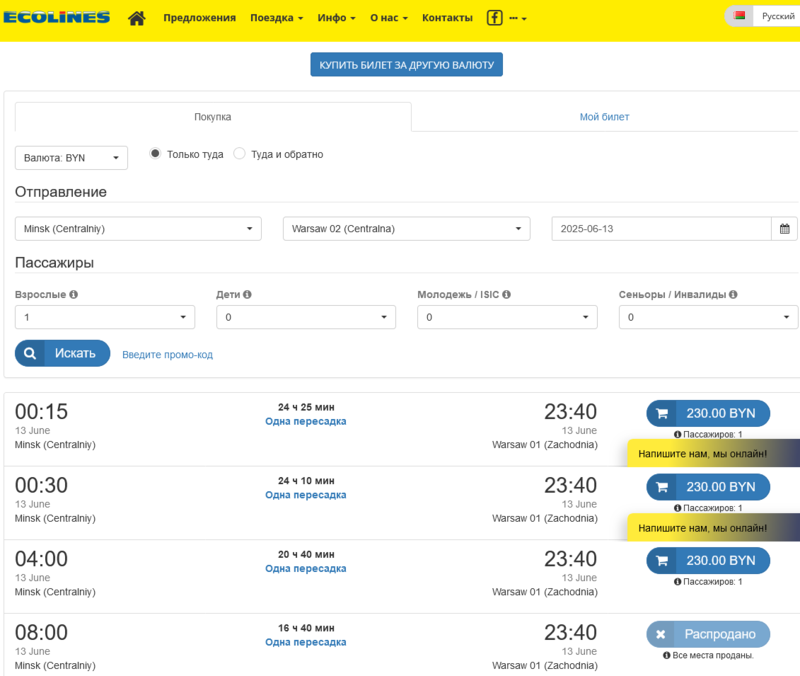Expand the Minsk (Centralniy) departure dropdown

click(x=138, y=229)
